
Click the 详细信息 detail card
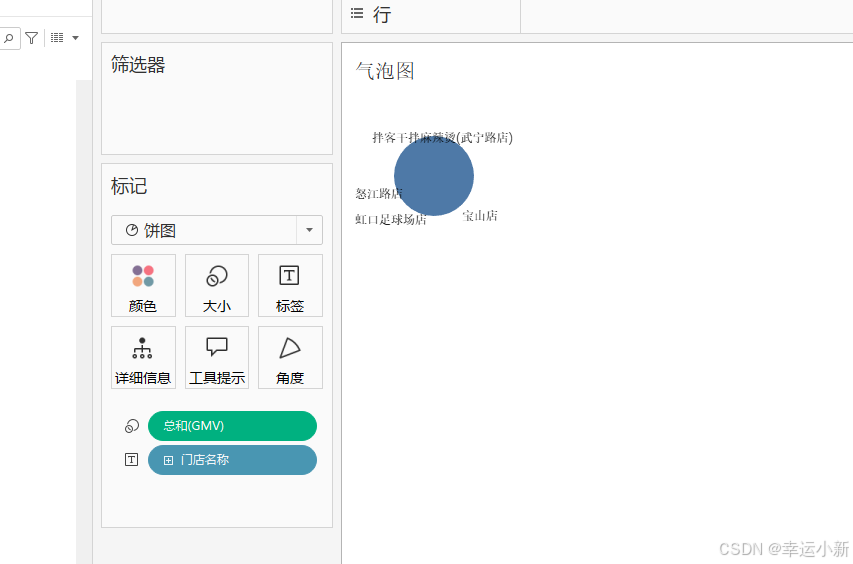coord(143,357)
